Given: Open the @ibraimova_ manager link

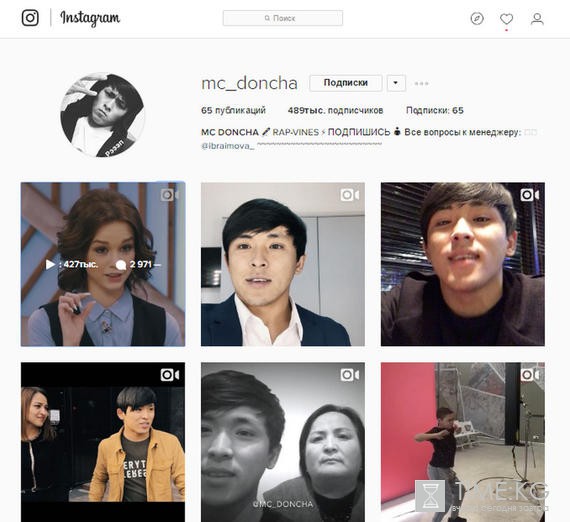Looking at the screenshot, I should click(228, 146).
